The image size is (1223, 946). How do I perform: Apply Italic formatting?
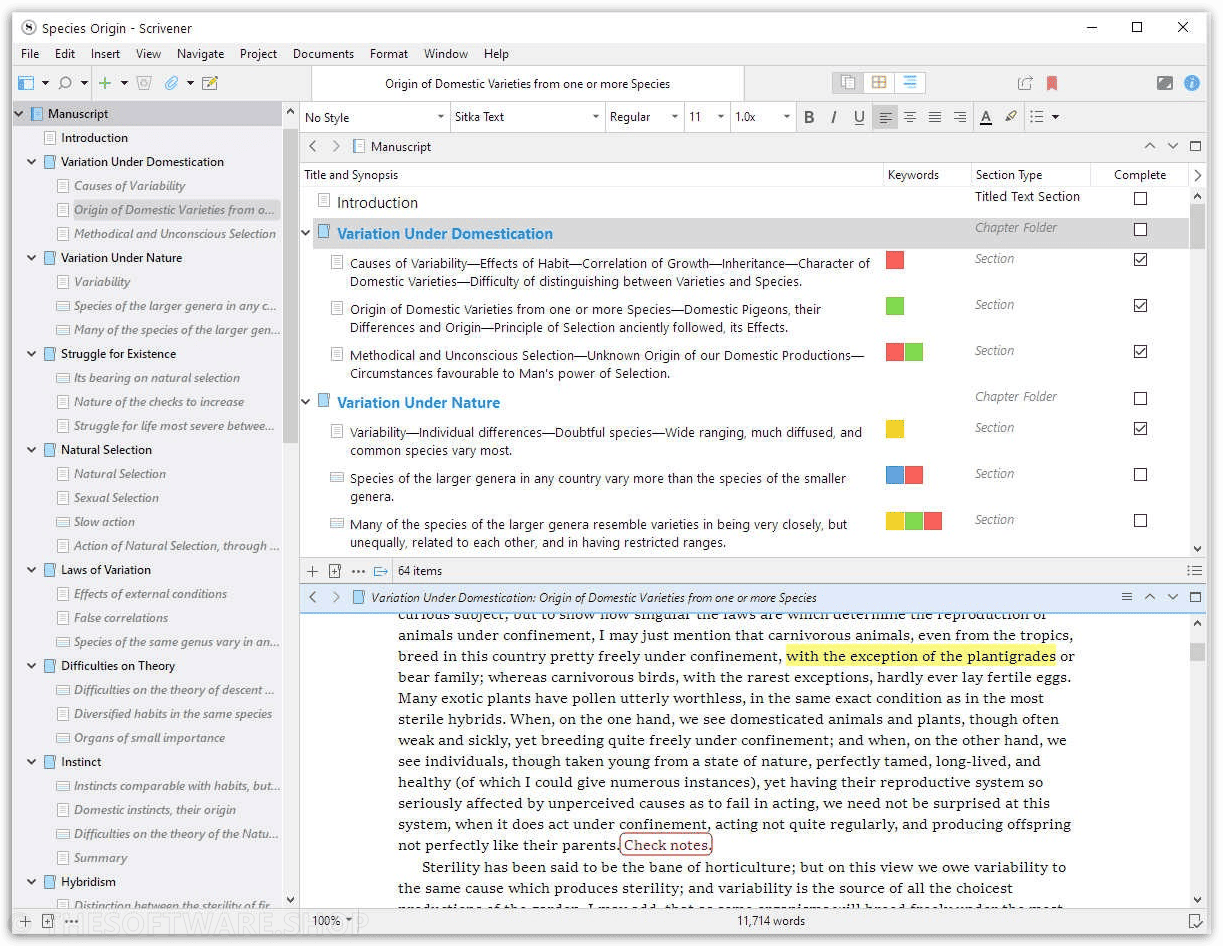point(833,117)
